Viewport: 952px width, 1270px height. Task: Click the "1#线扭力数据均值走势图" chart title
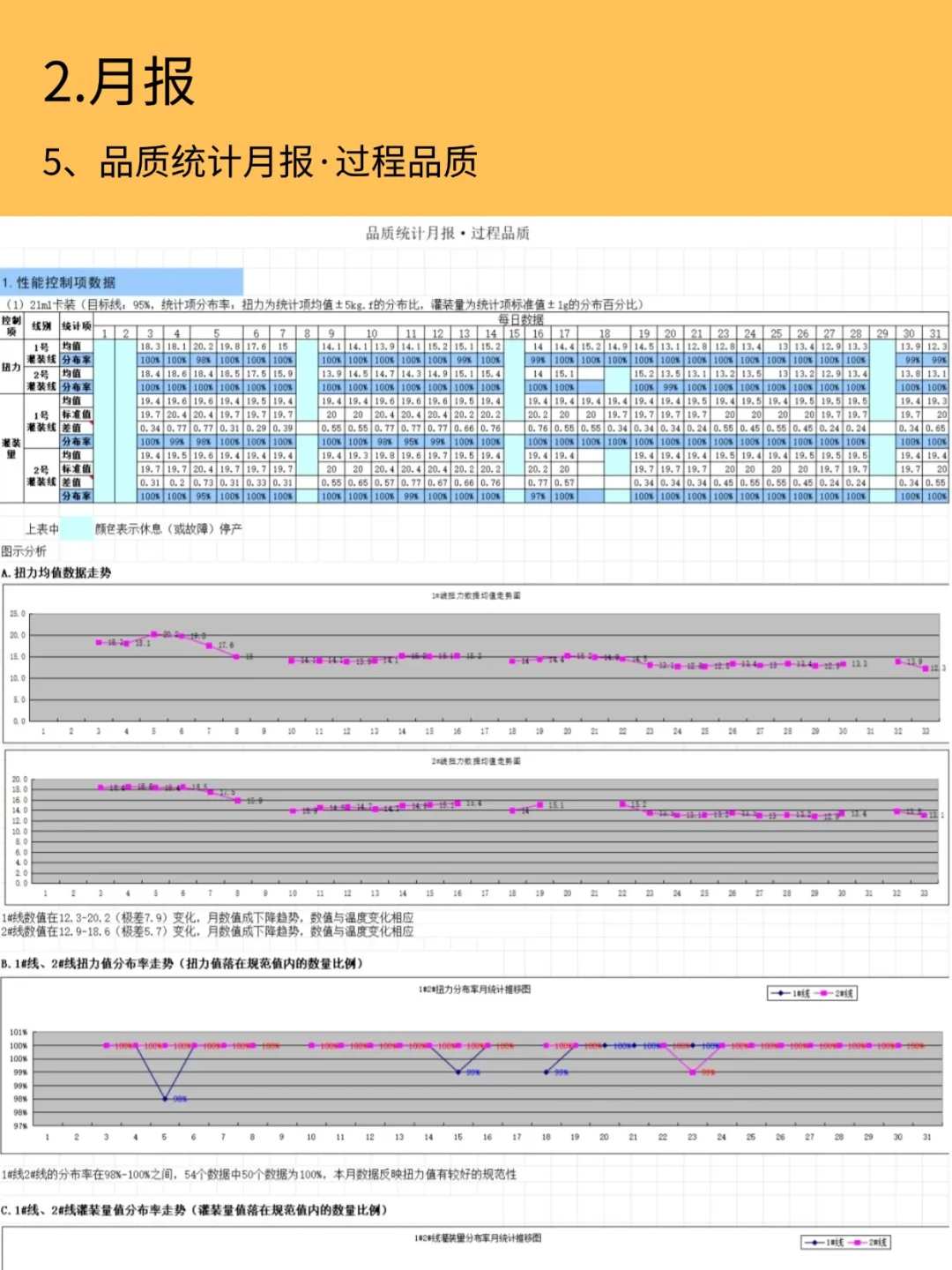coord(476,596)
